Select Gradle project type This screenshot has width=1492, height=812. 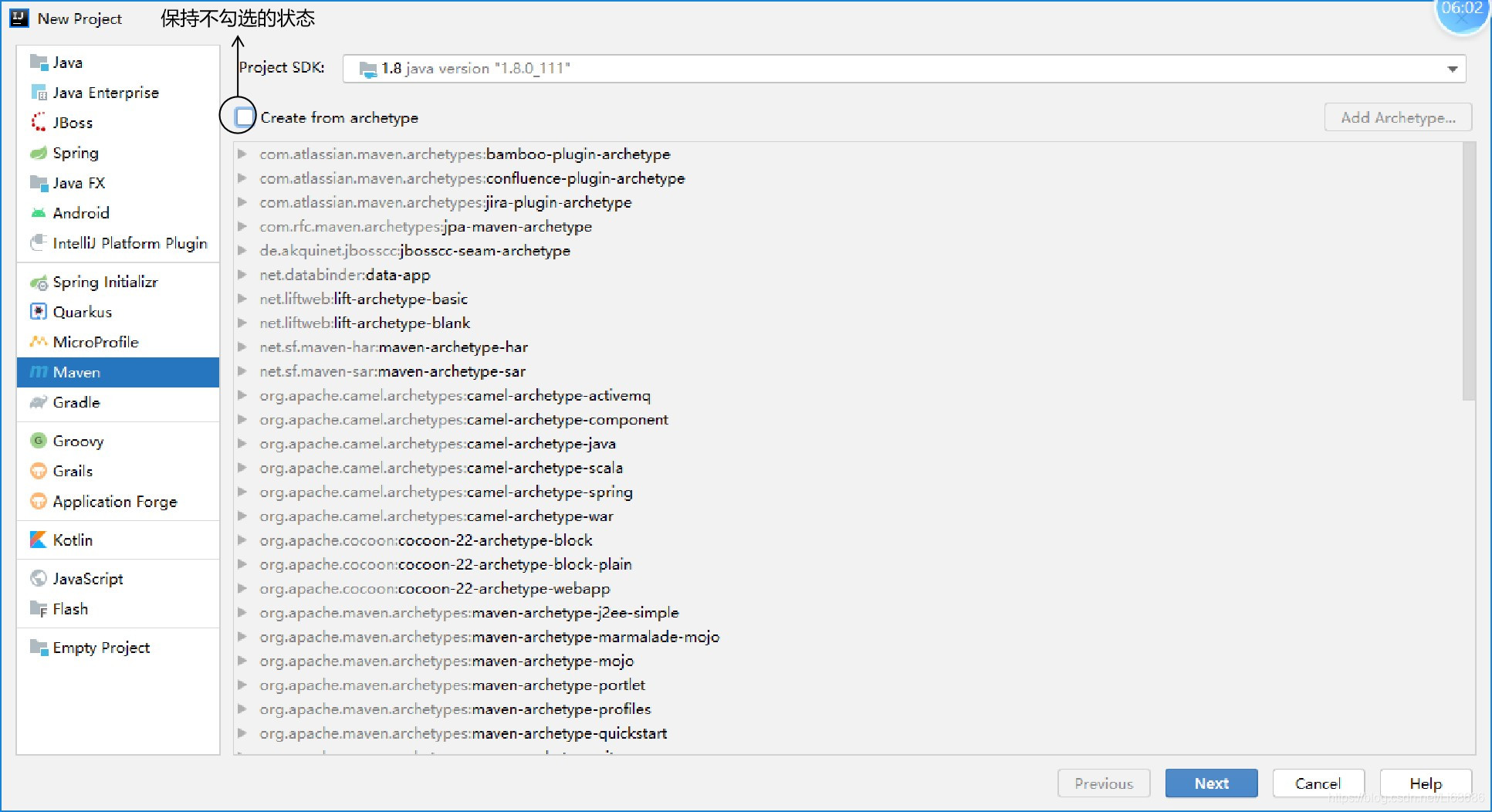(118, 402)
